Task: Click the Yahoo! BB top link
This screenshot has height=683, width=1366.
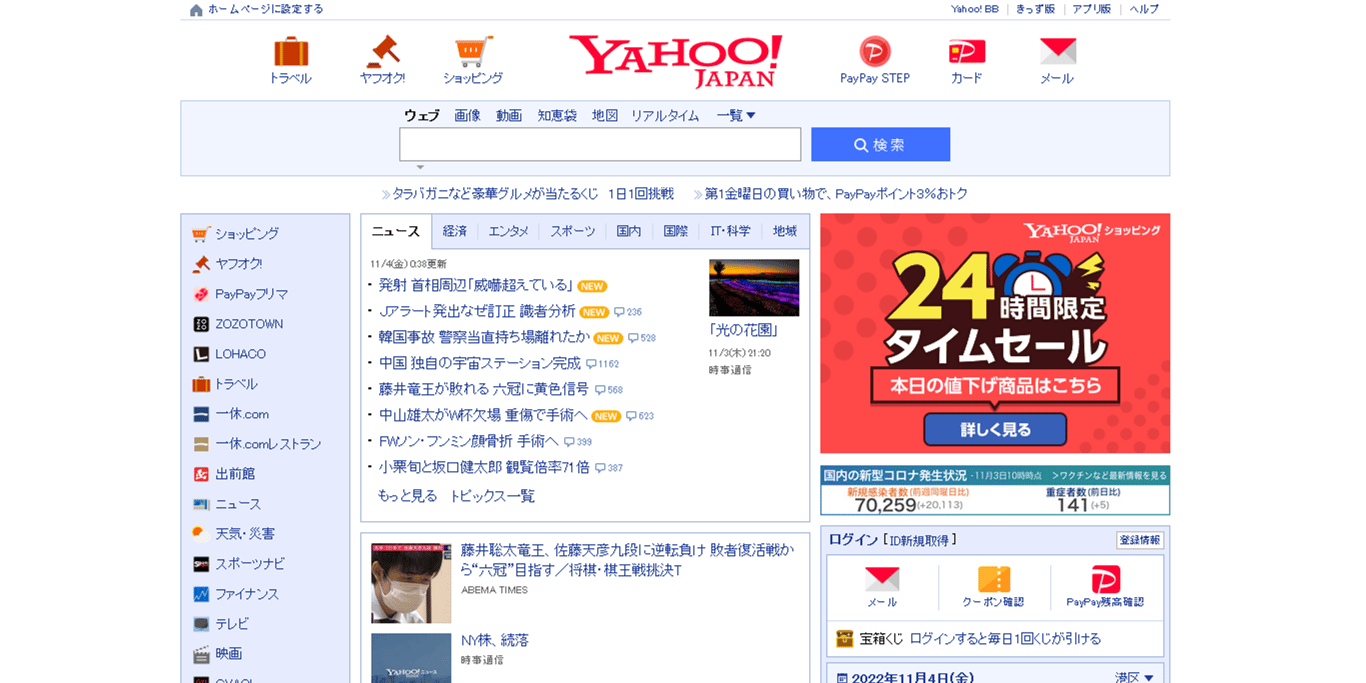Action: [974, 9]
